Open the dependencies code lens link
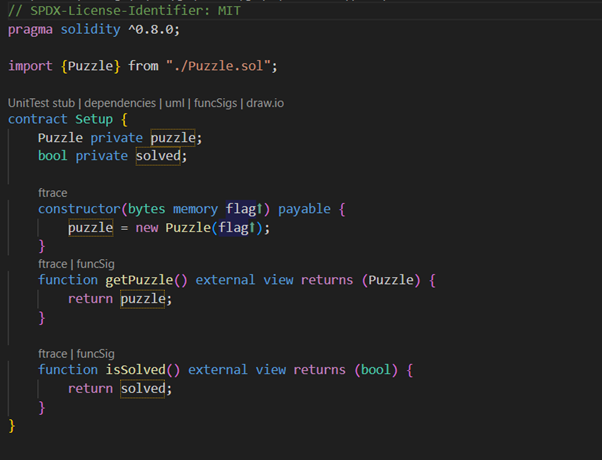 [120, 103]
